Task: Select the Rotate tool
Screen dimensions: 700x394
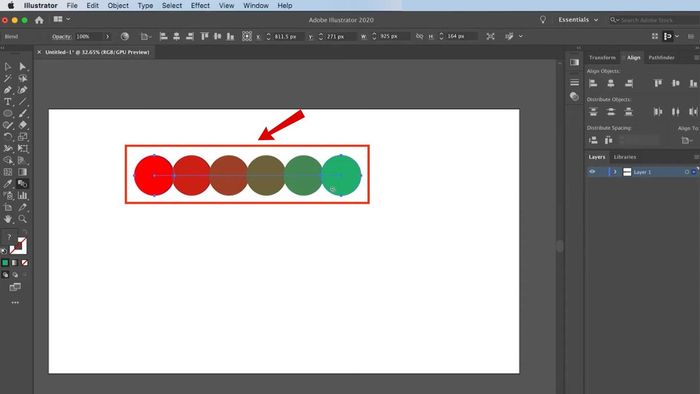Action: pos(8,137)
